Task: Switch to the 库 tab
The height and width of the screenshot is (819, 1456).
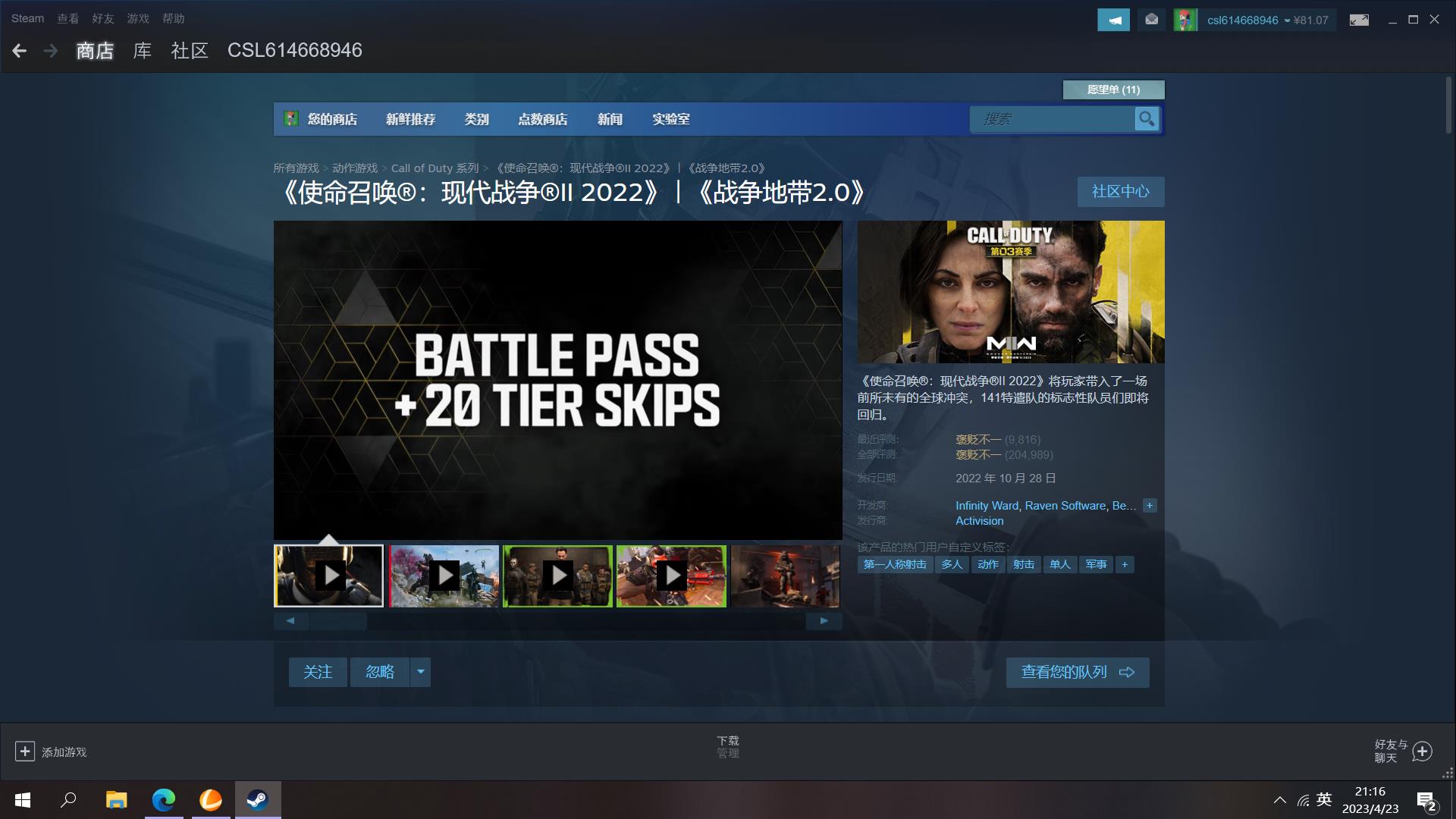Action: [x=142, y=50]
